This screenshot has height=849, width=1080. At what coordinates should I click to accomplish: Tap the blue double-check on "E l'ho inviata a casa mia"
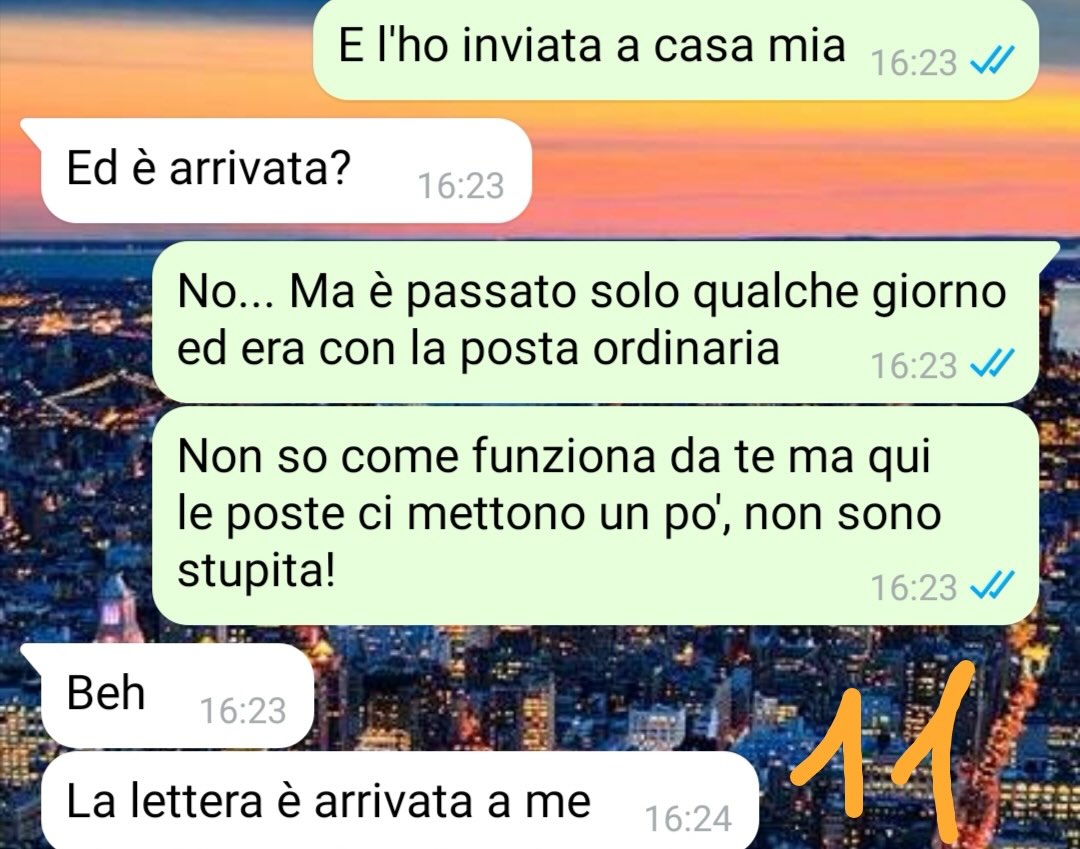pyautogui.click(x=992, y=63)
